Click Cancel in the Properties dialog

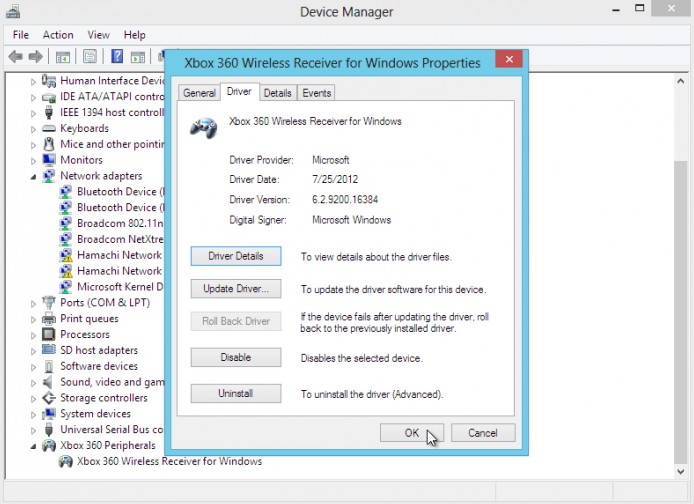tap(483, 432)
